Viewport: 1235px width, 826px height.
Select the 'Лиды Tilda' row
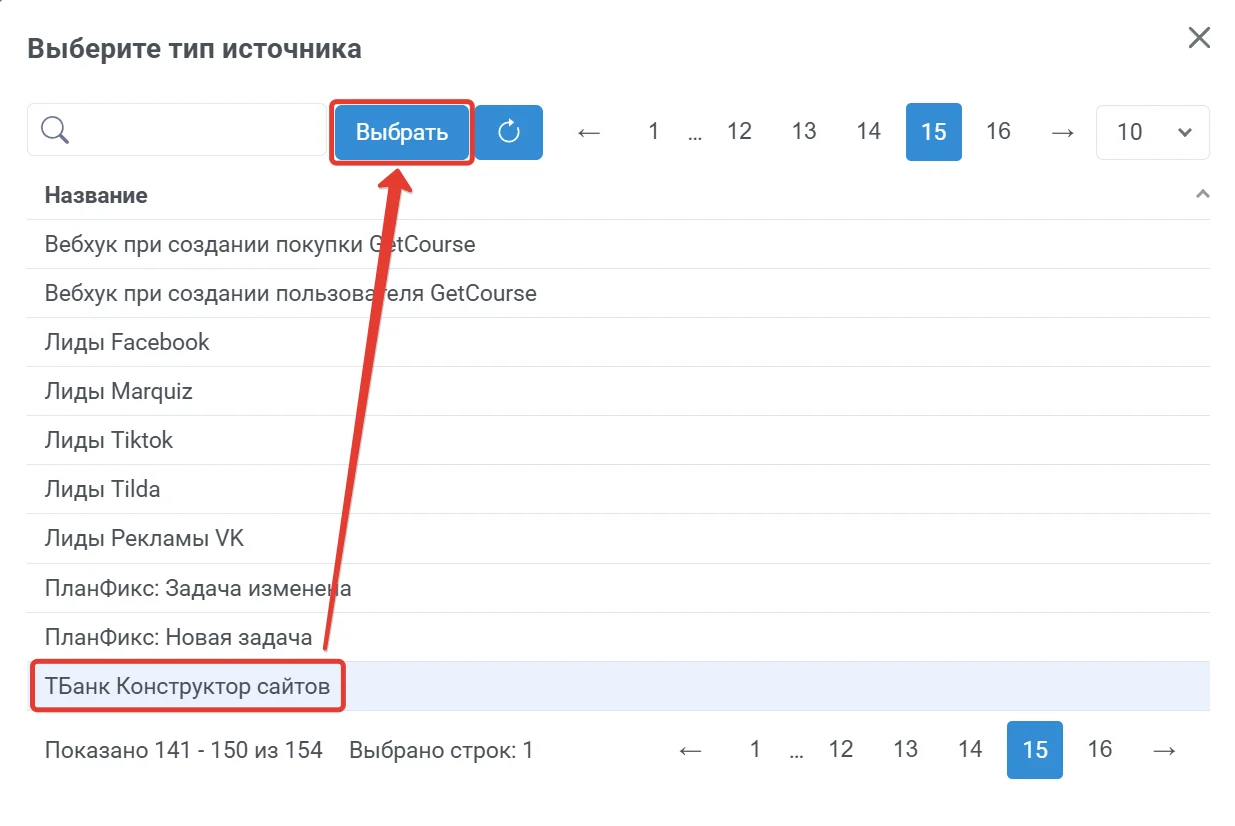[618, 489]
